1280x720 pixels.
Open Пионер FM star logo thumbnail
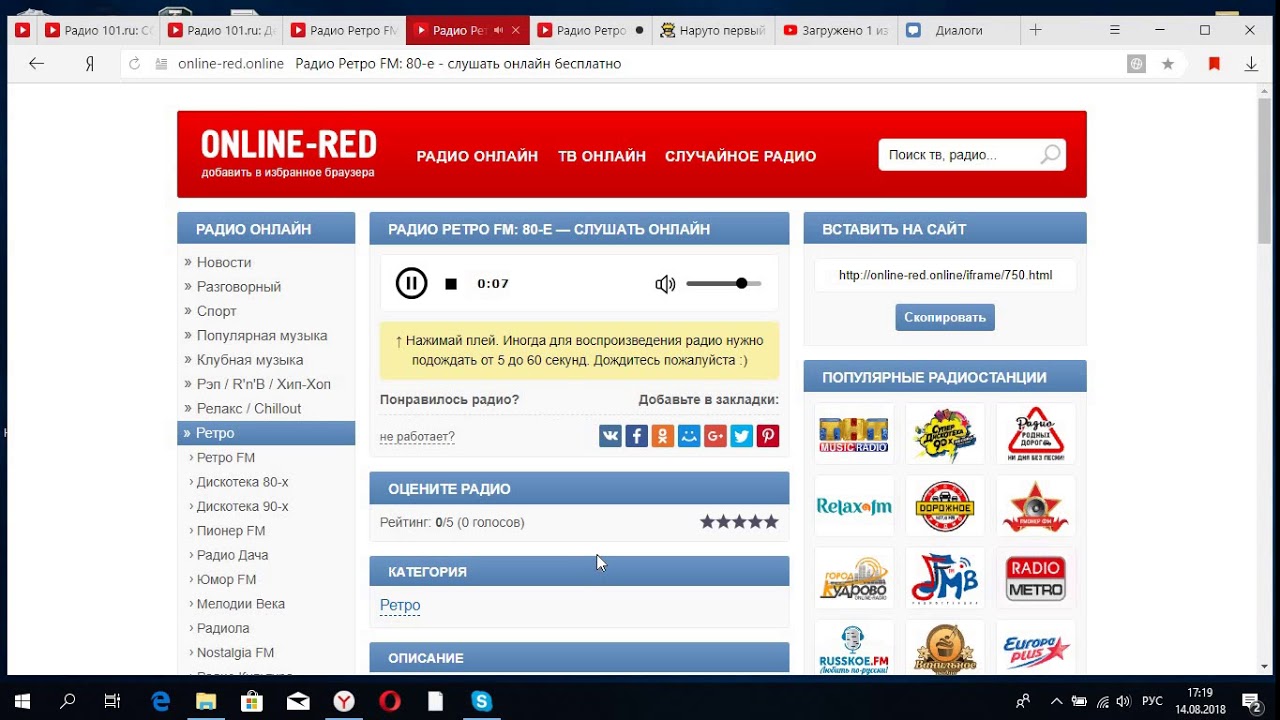click(1036, 506)
